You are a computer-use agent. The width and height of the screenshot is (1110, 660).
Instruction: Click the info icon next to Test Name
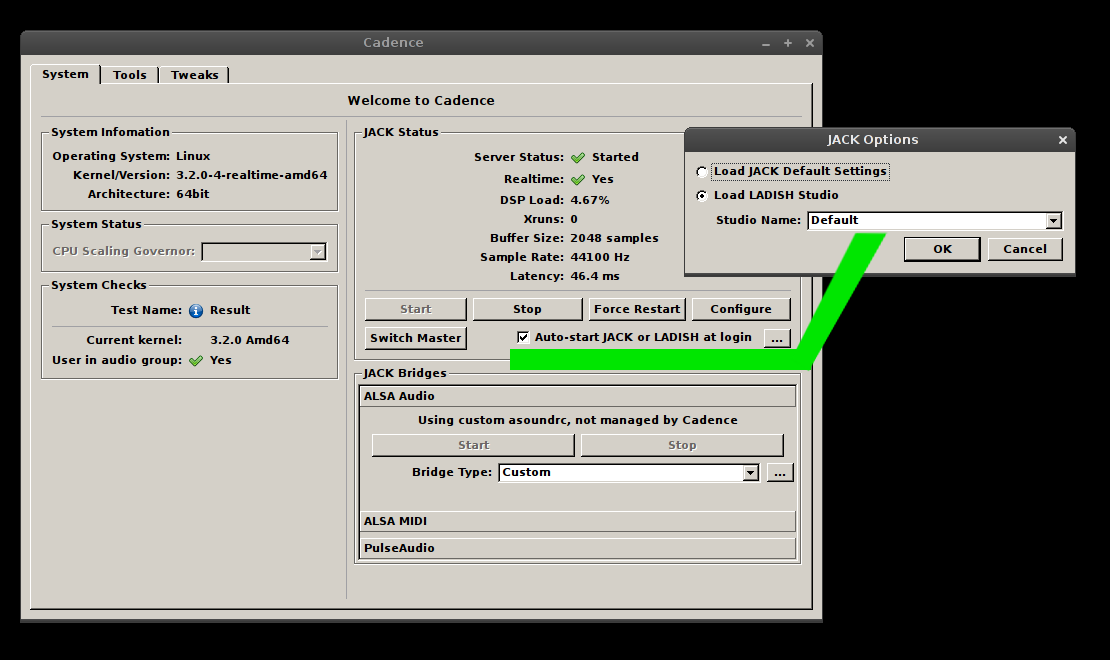click(x=196, y=311)
